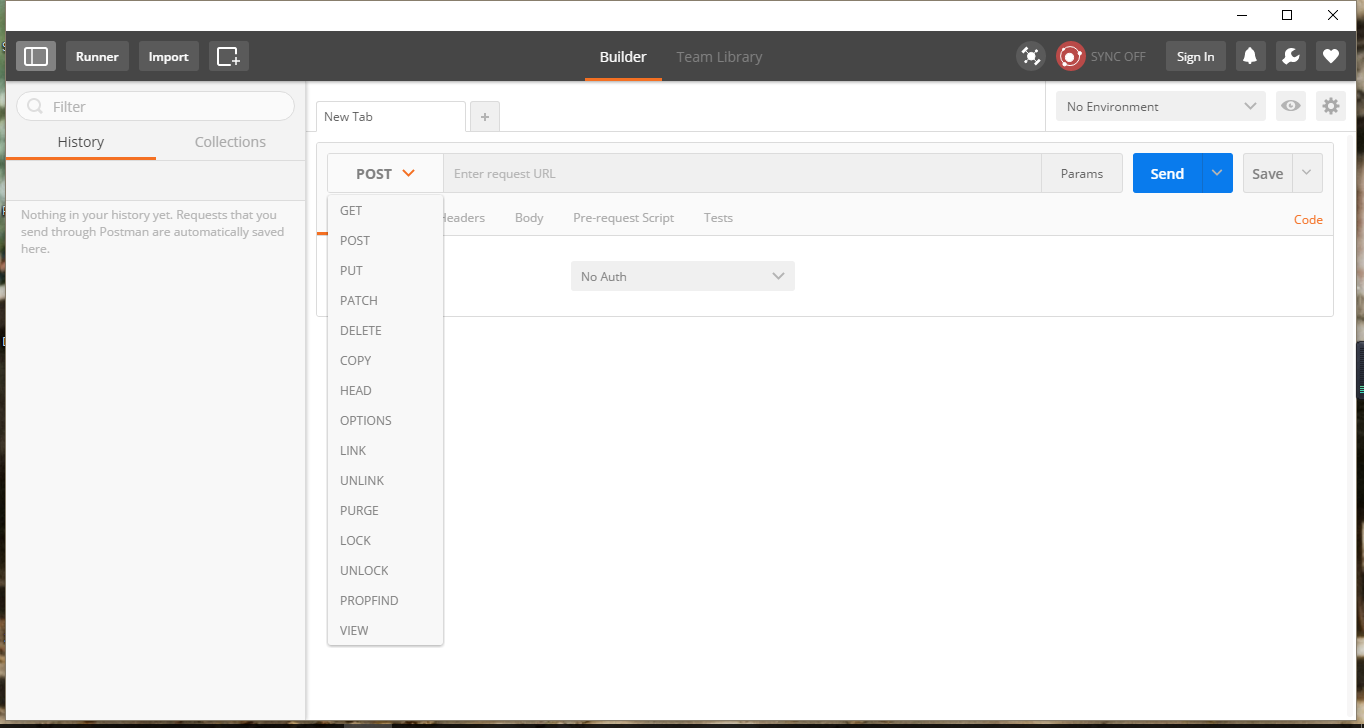Choose UNLOCK from method list
The image size is (1364, 728).
385,571
